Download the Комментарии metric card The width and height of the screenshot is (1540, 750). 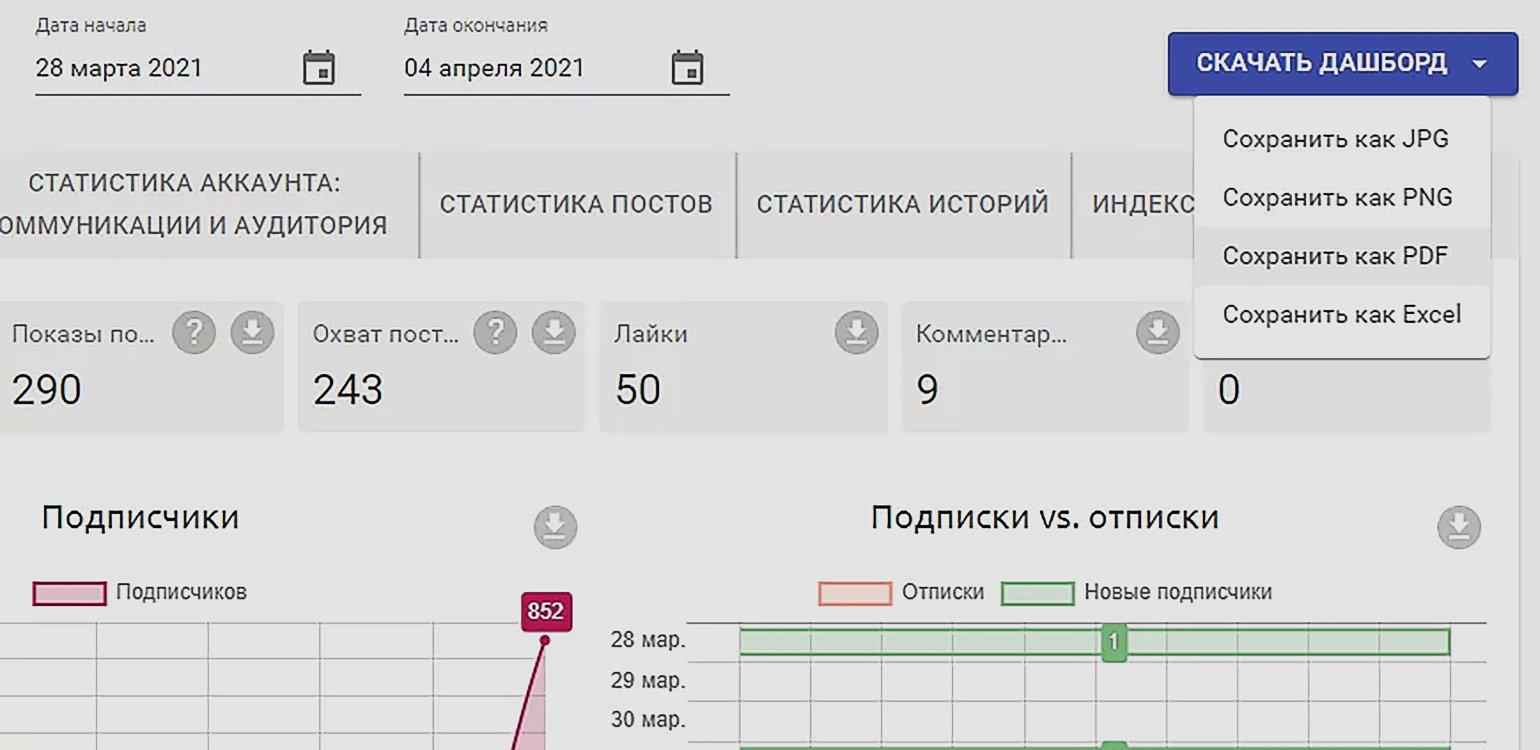point(1157,333)
